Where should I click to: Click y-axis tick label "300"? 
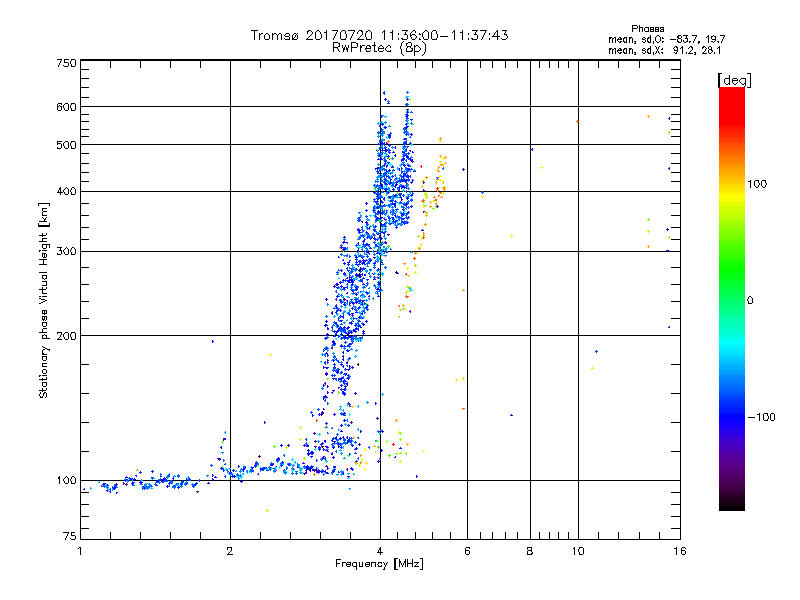[x=66, y=252]
